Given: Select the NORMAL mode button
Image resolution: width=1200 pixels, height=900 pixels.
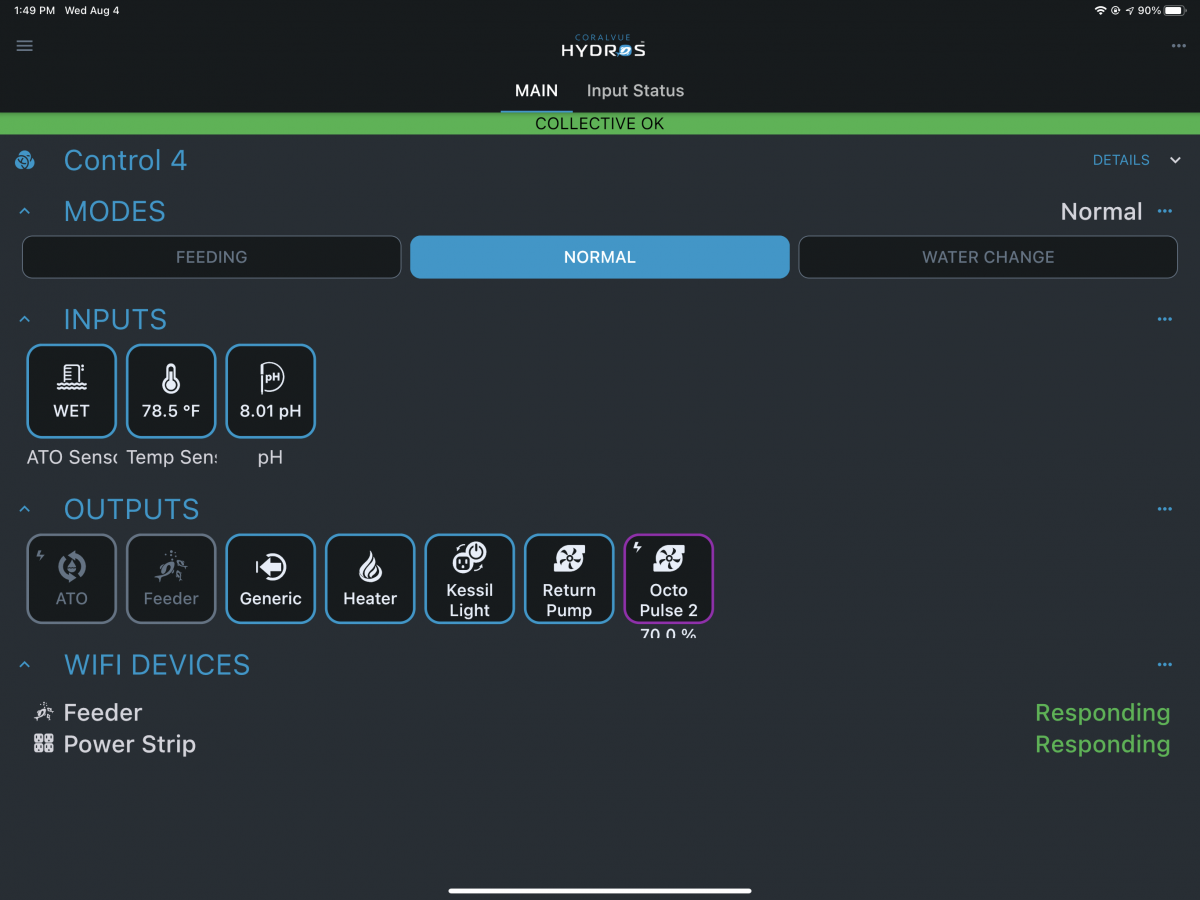Looking at the screenshot, I should tap(600, 257).
